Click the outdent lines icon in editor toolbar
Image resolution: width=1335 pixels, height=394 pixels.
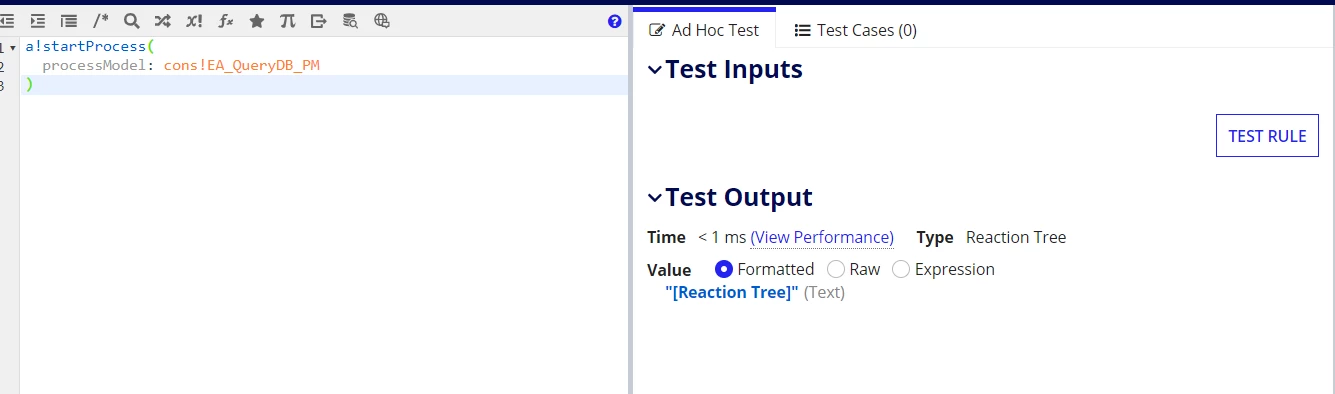click(x=7, y=21)
